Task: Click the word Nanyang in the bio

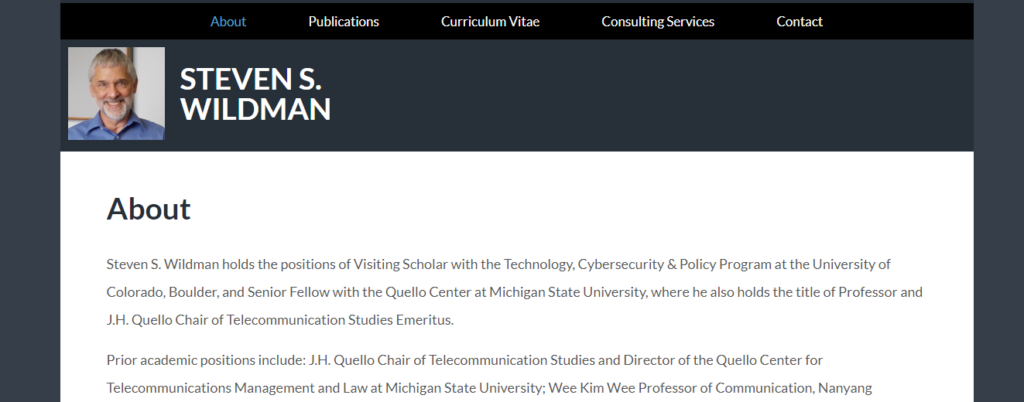Action: pos(844,388)
